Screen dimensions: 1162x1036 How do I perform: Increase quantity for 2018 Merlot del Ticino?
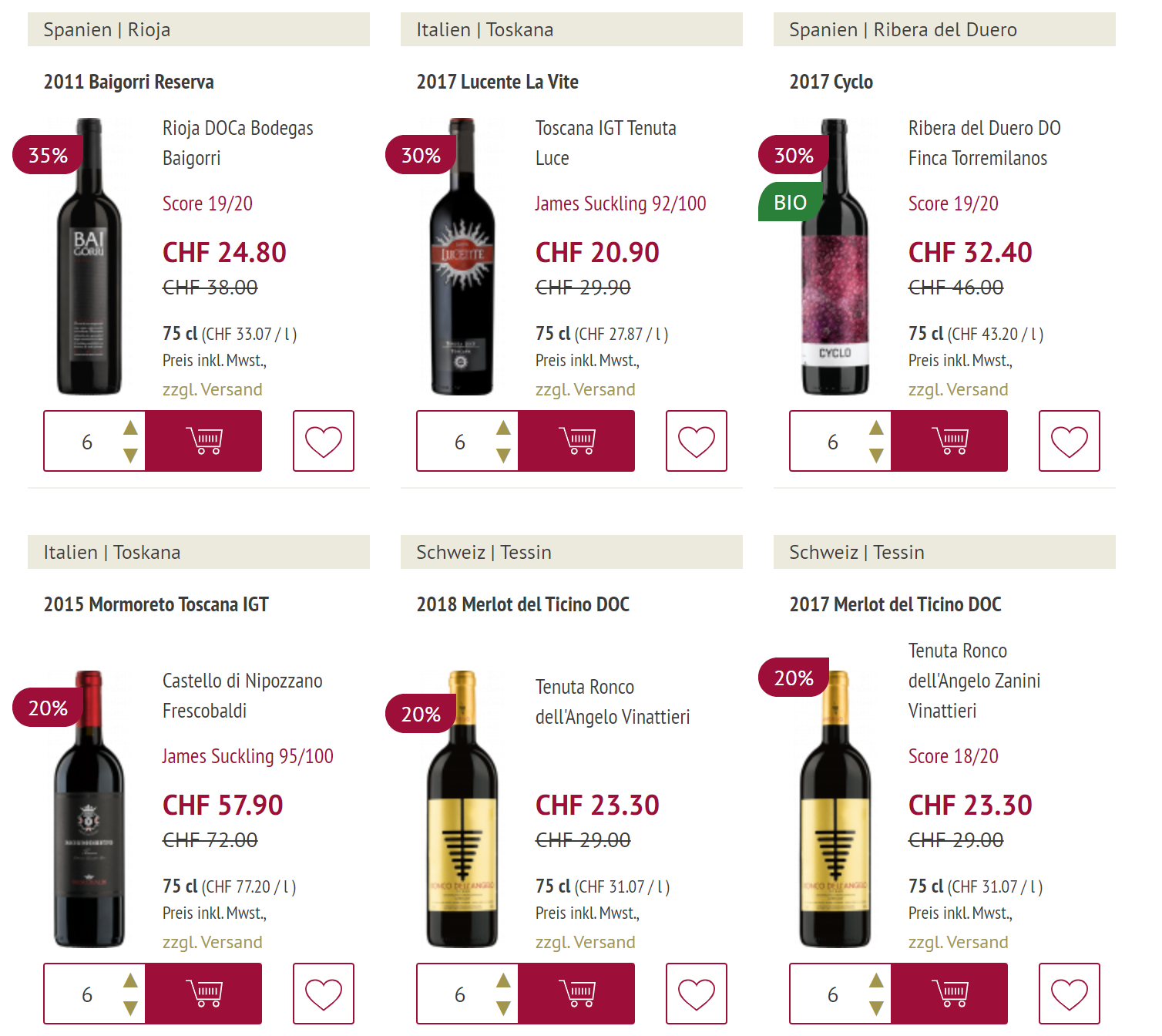click(x=504, y=980)
